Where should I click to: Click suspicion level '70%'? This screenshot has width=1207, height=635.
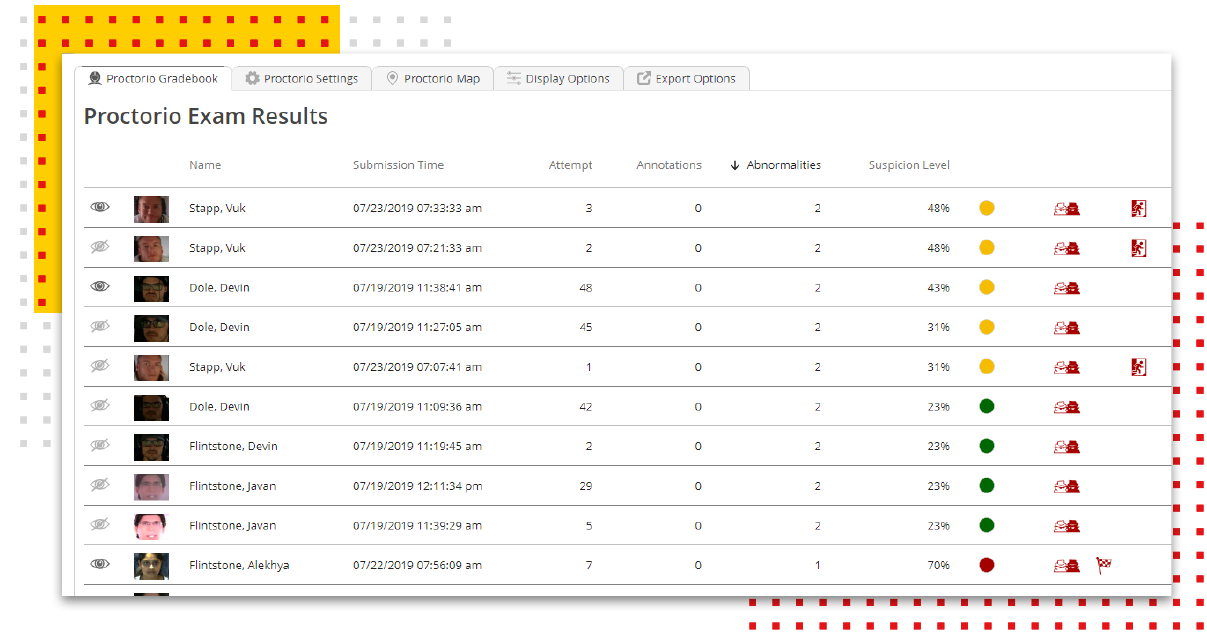938,565
